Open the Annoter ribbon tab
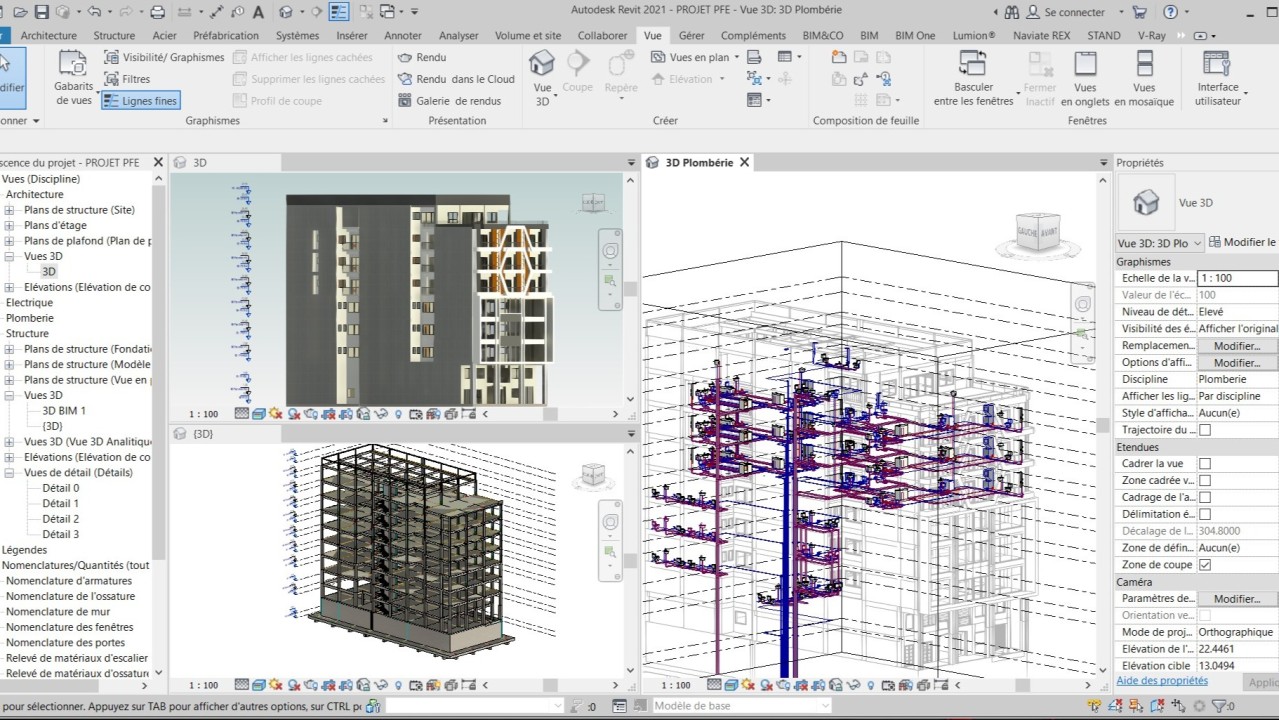1279x720 pixels. point(403,35)
